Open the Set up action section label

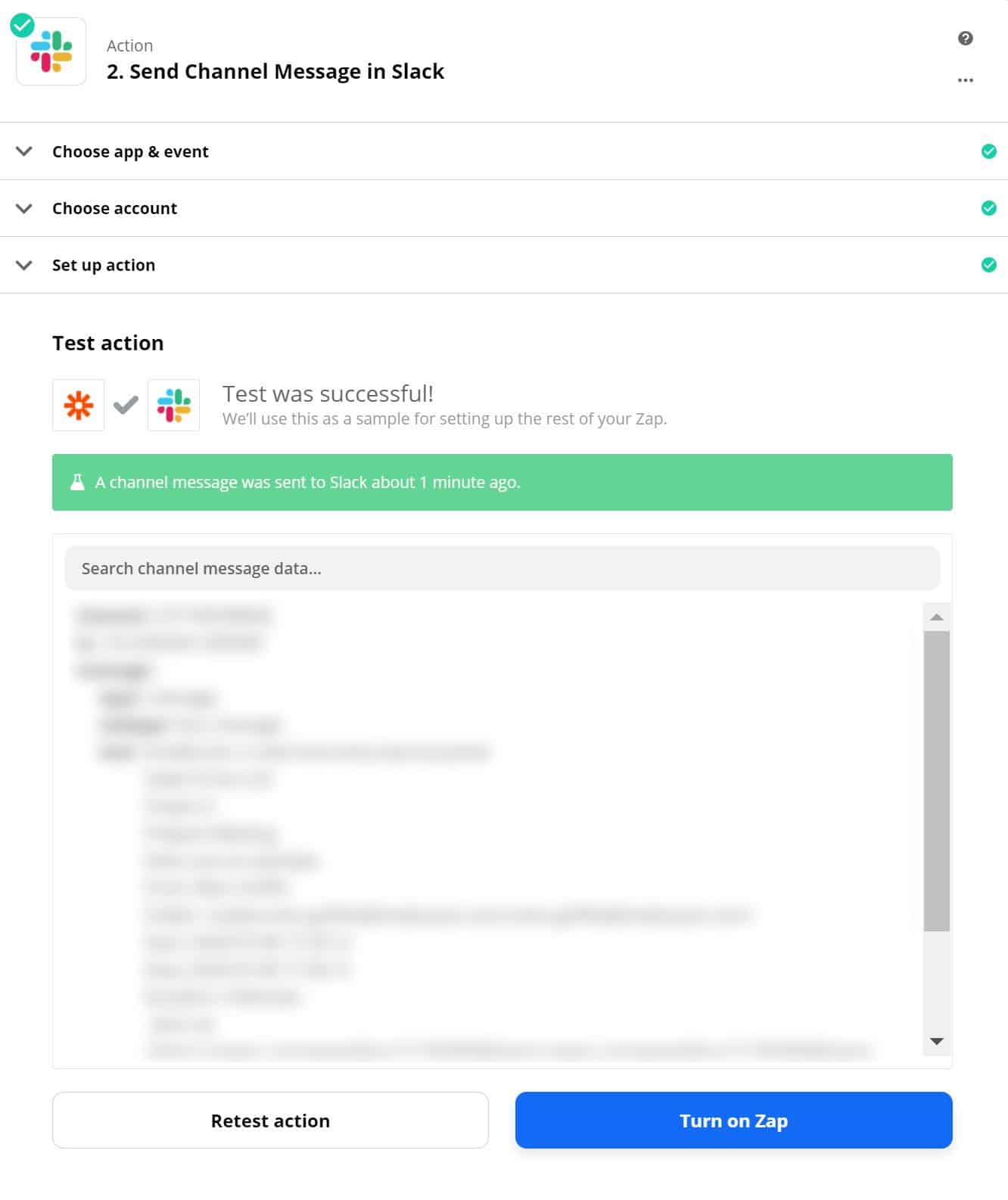point(104,266)
